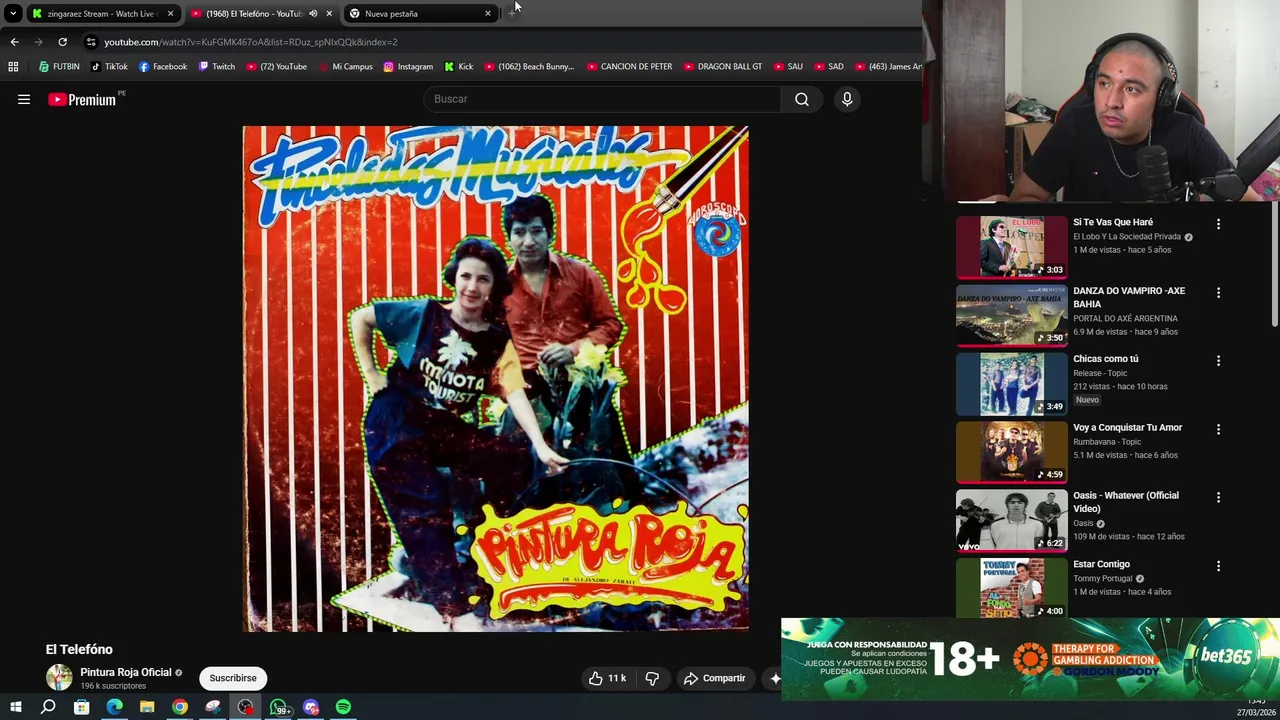Open Microsoft Store from taskbar
The height and width of the screenshot is (720, 1280).
[81, 707]
